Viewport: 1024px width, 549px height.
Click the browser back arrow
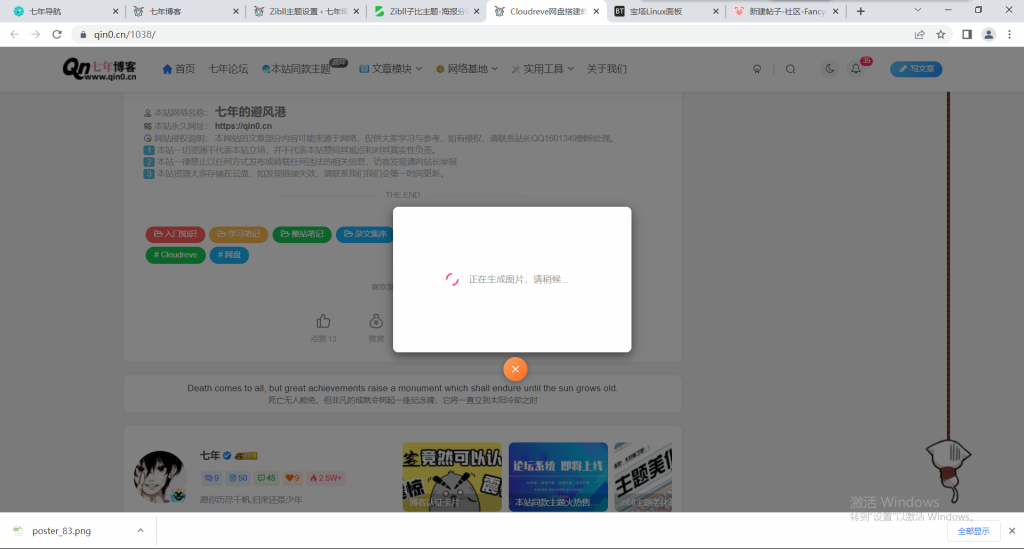[x=14, y=34]
